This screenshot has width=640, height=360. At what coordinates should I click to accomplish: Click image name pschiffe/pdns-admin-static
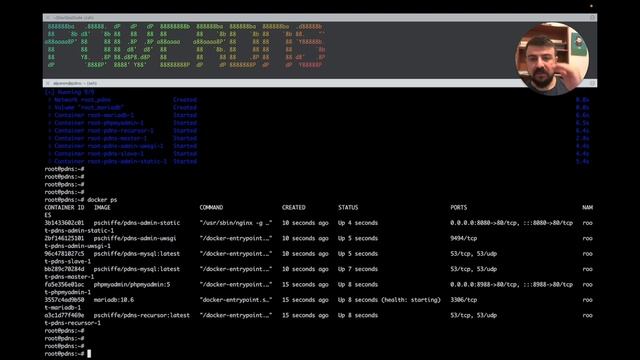(137, 223)
